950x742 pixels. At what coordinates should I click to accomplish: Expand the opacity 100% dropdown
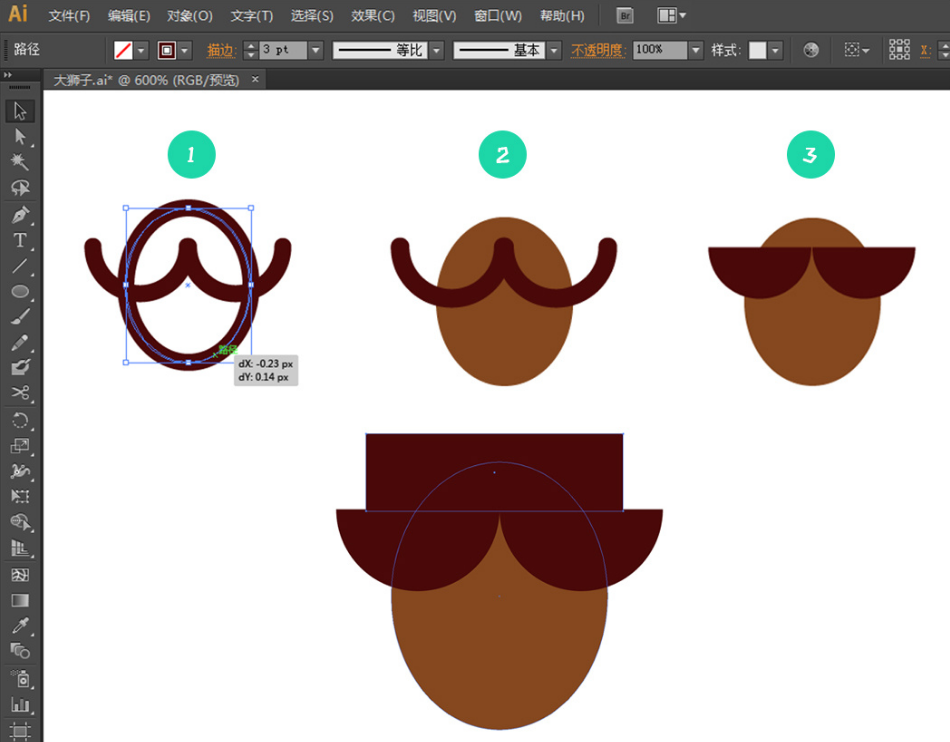[x=695, y=50]
